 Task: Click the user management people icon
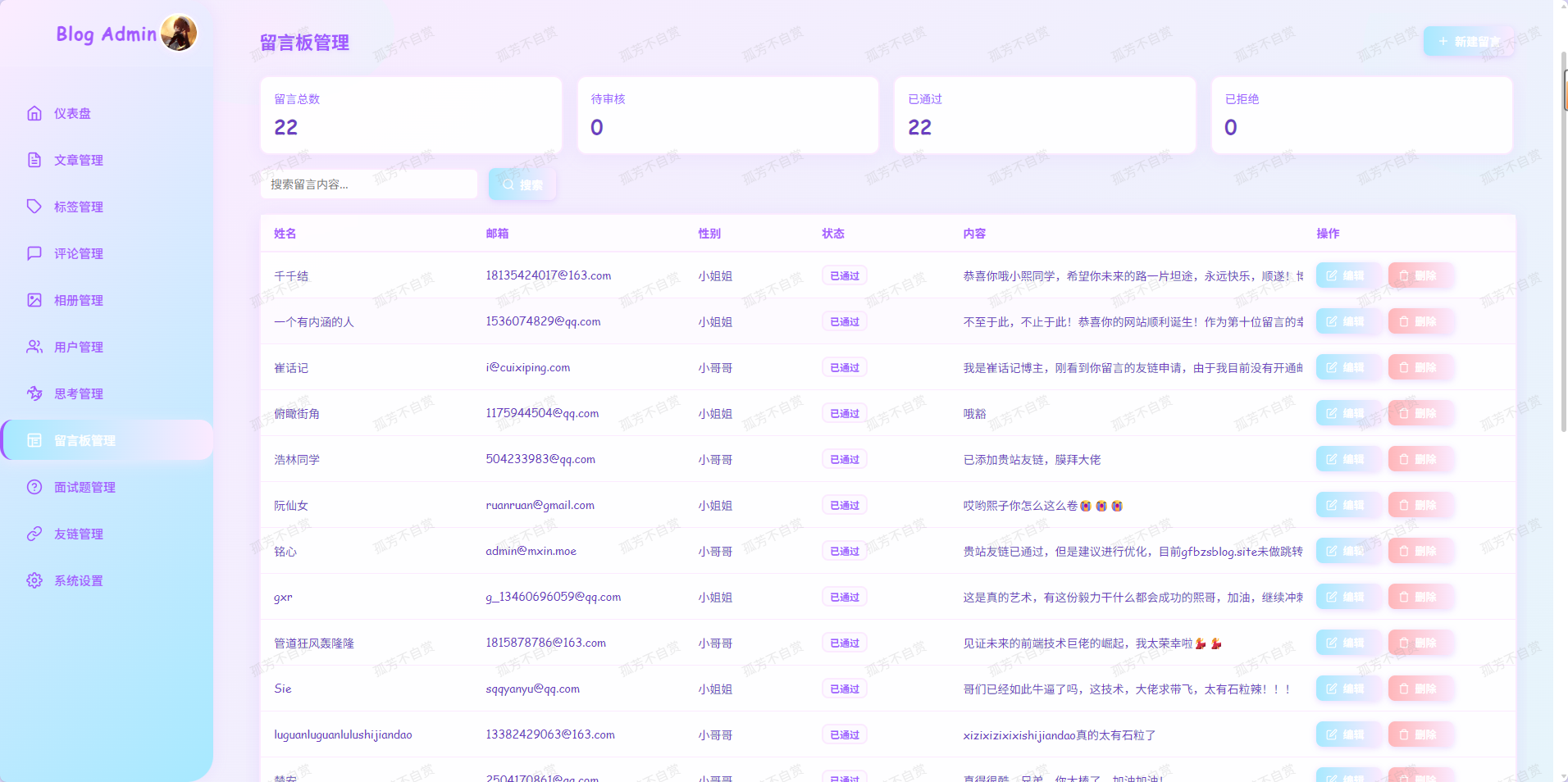(x=34, y=347)
